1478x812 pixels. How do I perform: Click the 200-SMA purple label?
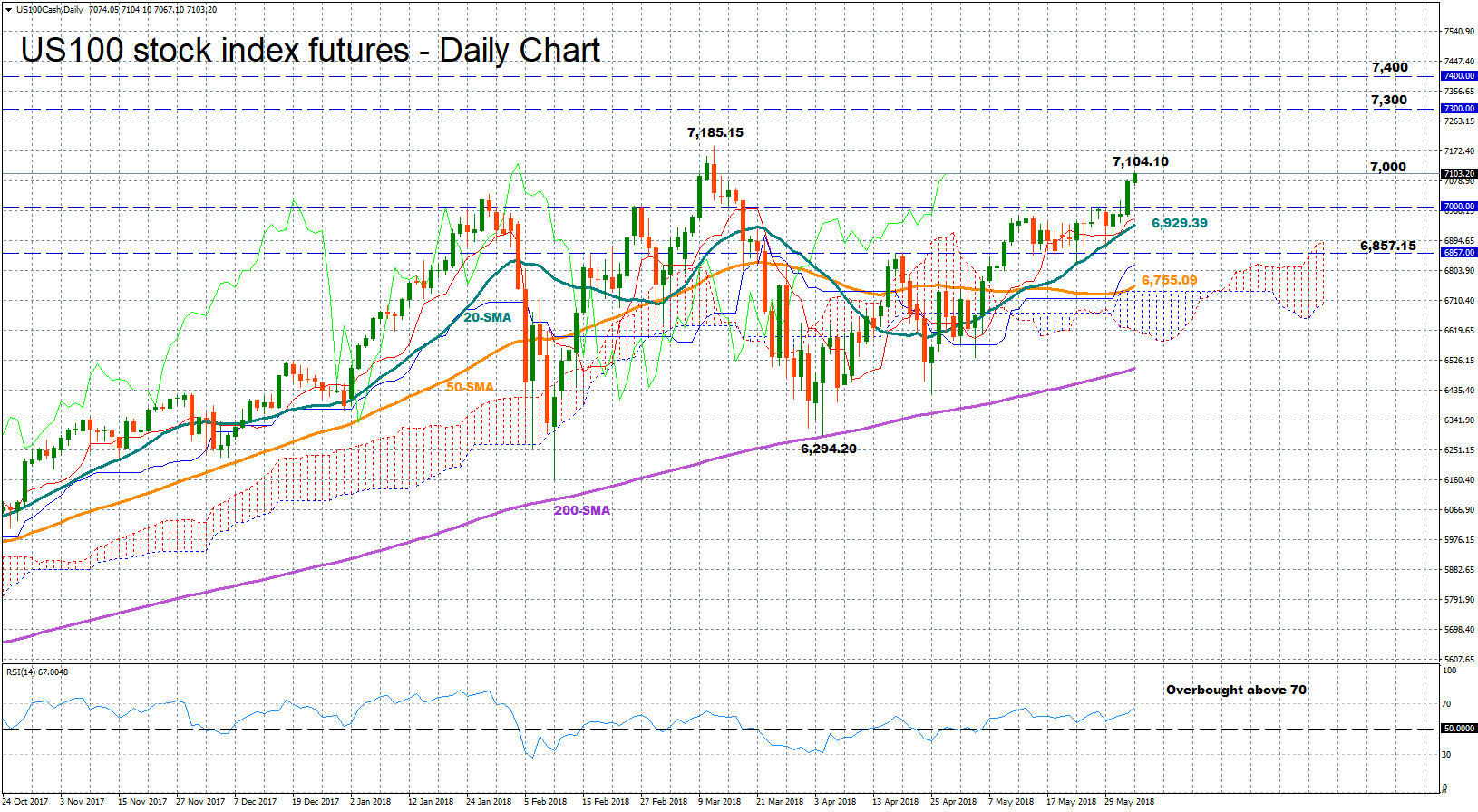(x=581, y=510)
